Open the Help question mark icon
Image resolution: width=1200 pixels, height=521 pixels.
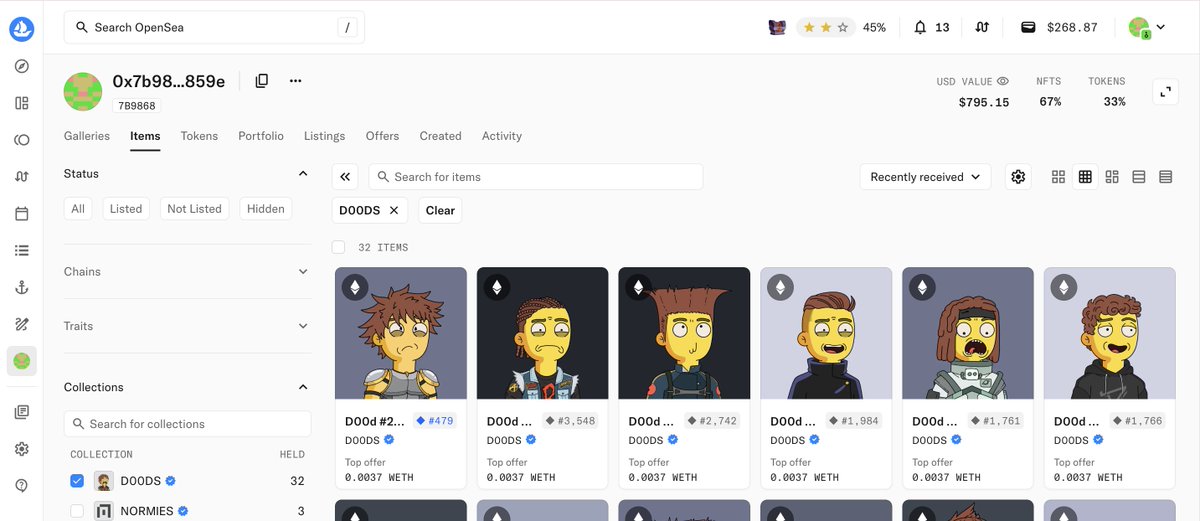(22, 486)
